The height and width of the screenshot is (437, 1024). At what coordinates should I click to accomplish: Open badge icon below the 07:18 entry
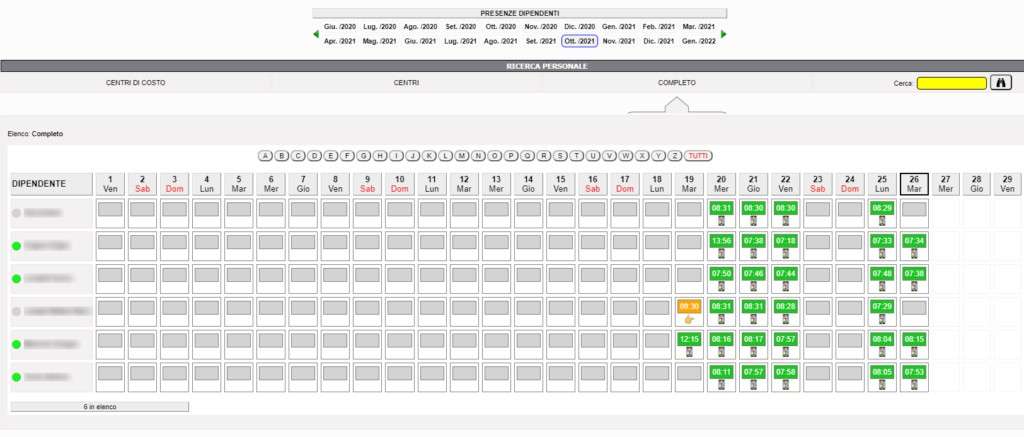[x=786, y=253]
